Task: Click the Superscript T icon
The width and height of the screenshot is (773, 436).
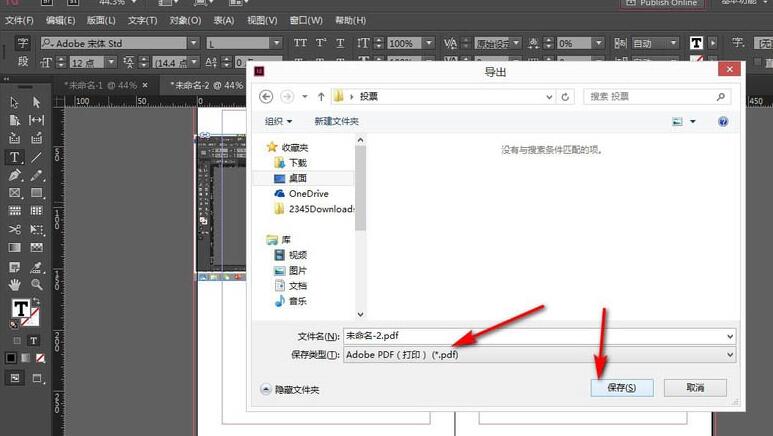Action: click(321, 43)
